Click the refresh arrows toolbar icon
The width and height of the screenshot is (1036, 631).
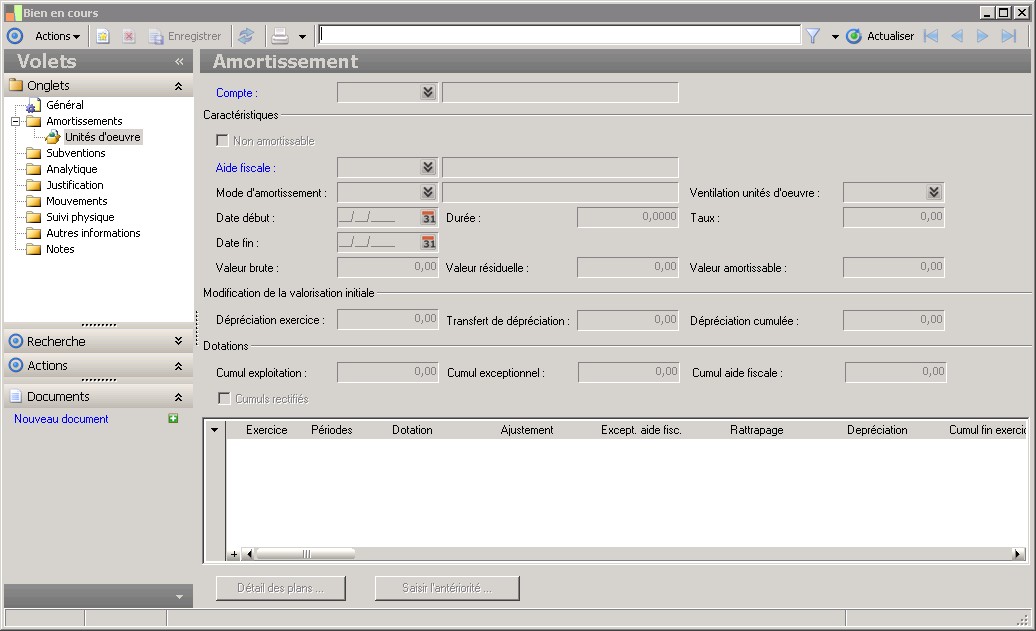(246, 36)
